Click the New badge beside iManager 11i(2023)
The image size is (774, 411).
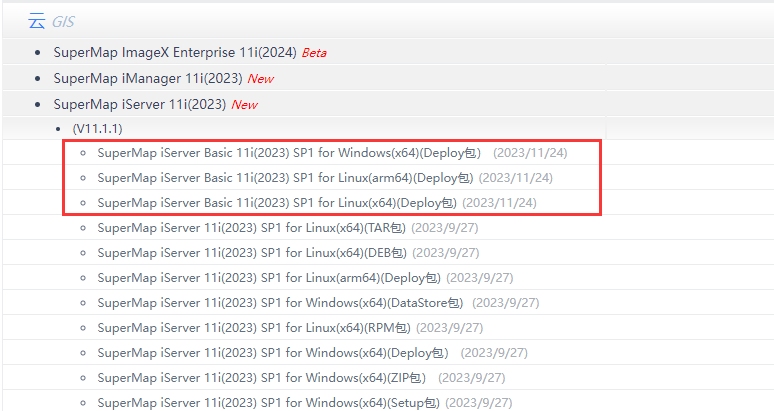click(x=260, y=79)
